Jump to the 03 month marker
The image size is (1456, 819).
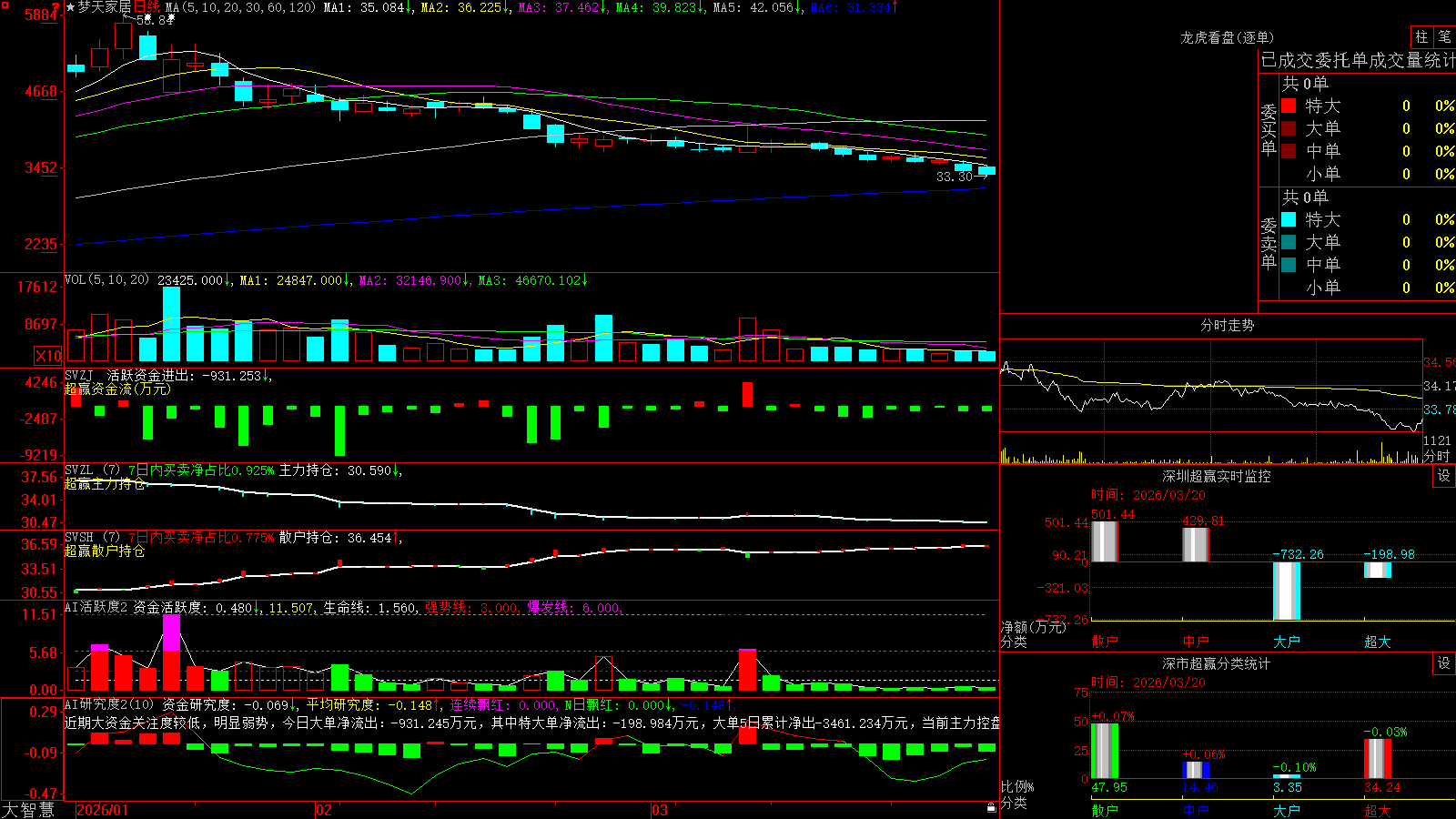(659, 809)
